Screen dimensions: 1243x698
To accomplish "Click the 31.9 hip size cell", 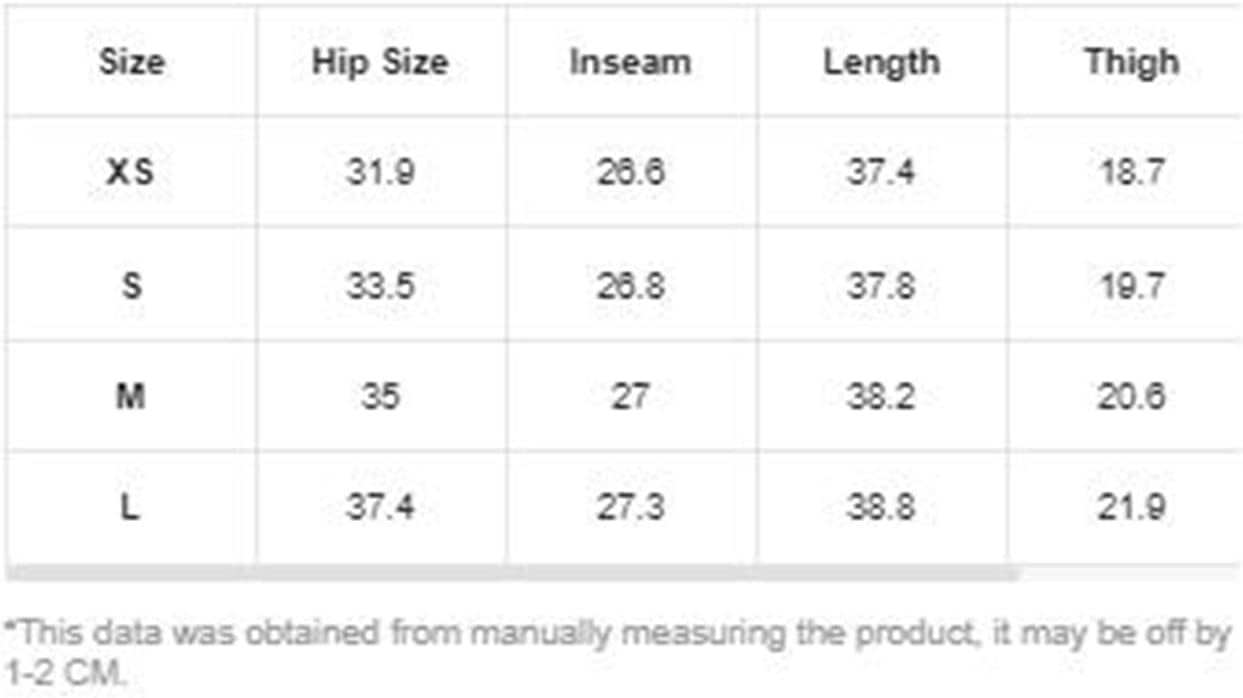I will click(x=380, y=173).
